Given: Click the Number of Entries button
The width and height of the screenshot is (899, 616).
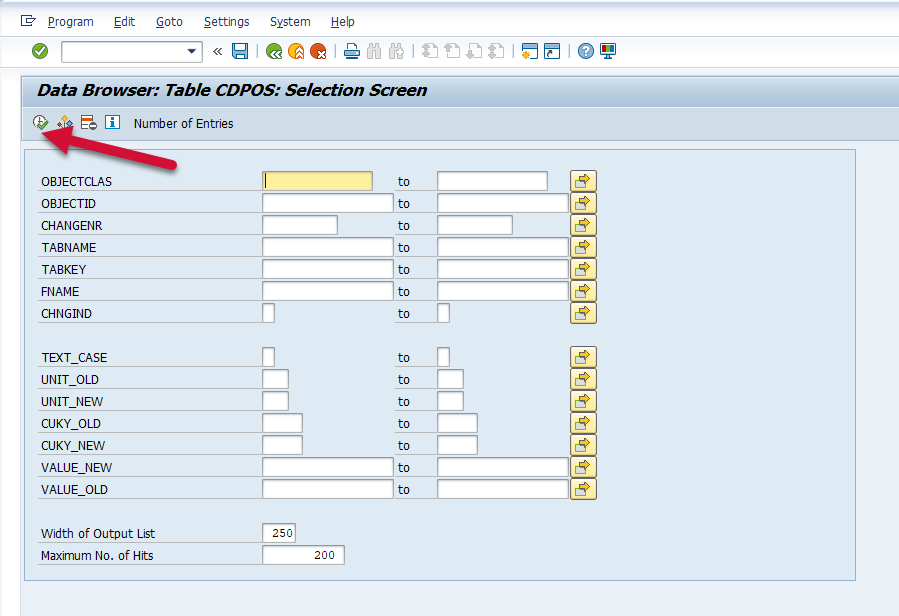Looking at the screenshot, I should click(x=183, y=123).
